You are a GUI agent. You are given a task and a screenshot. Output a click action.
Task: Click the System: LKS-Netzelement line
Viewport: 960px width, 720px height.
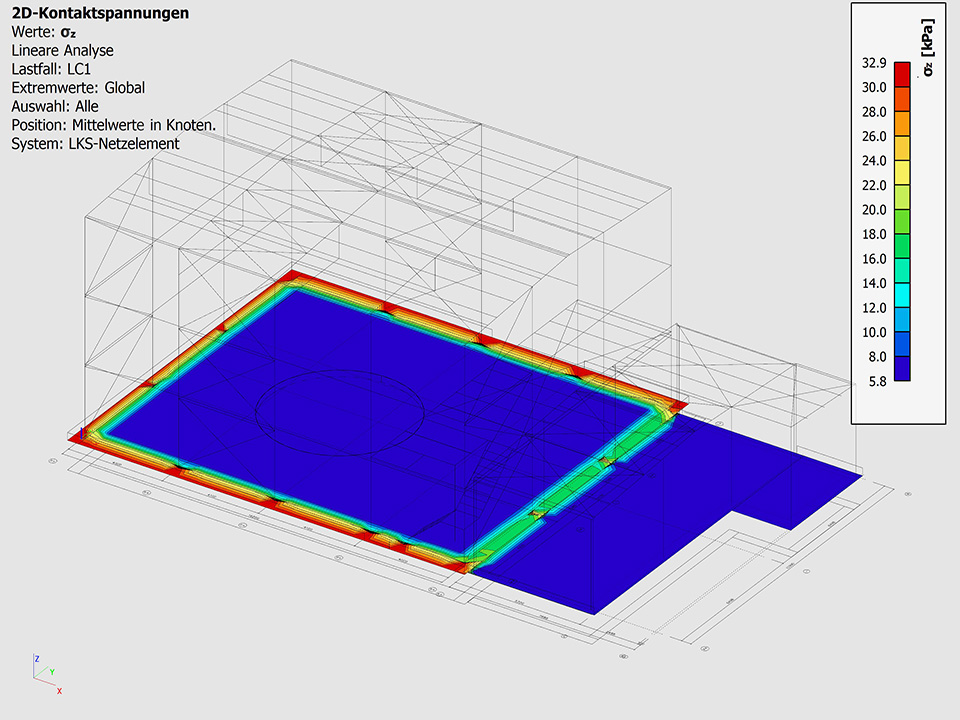pyautogui.click(x=95, y=144)
